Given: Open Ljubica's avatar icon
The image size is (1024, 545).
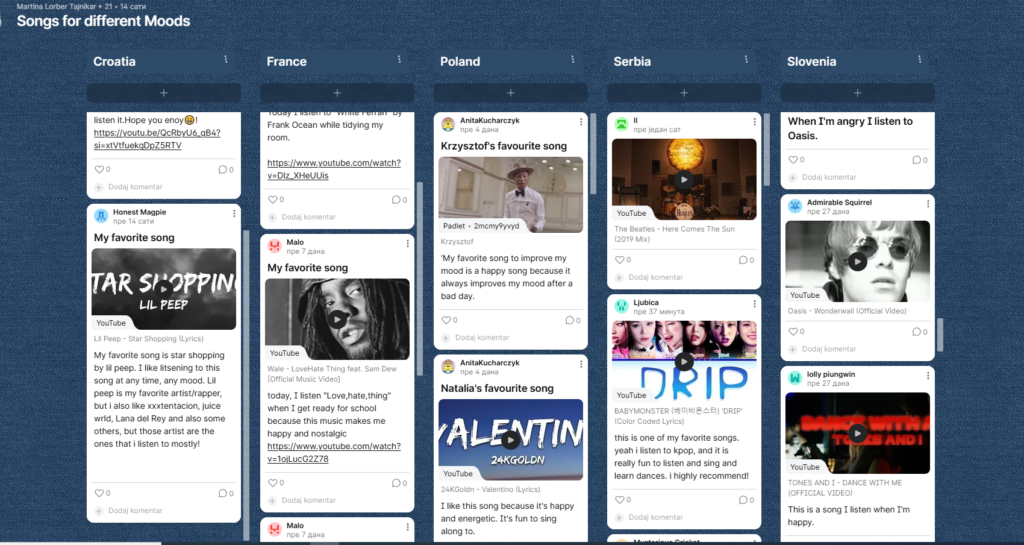Looking at the screenshot, I should coord(621,305).
